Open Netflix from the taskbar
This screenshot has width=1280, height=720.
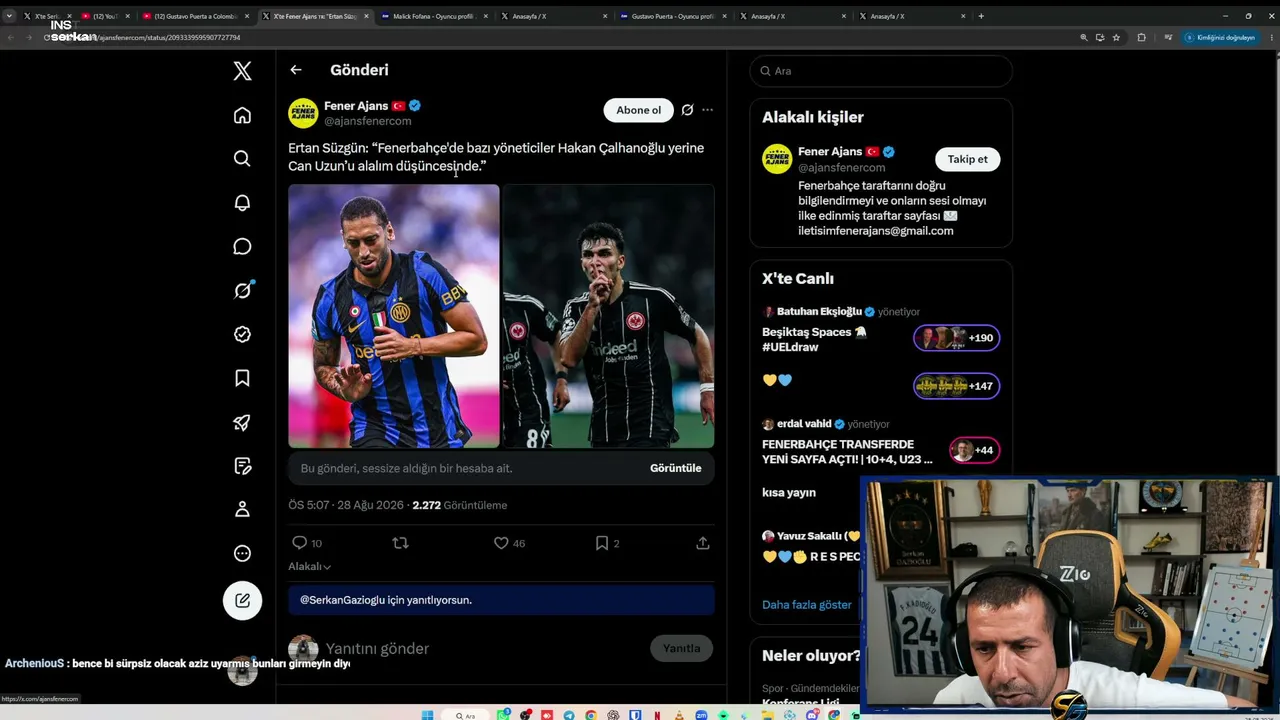point(657,715)
